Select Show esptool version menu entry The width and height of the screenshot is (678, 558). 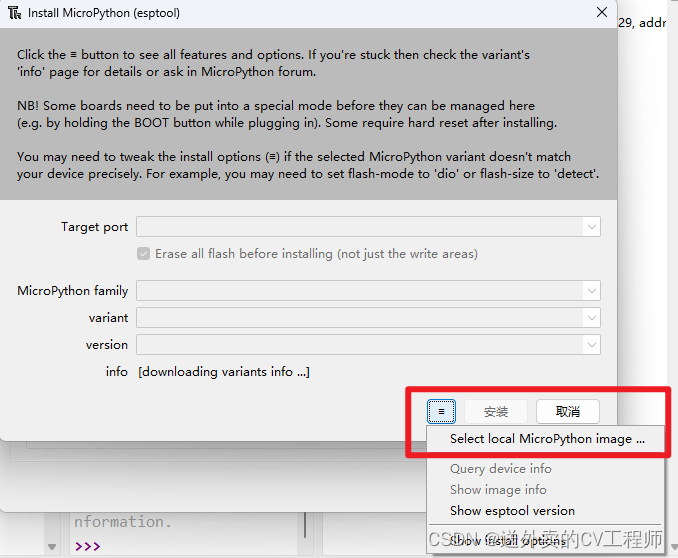click(x=546, y=511)
